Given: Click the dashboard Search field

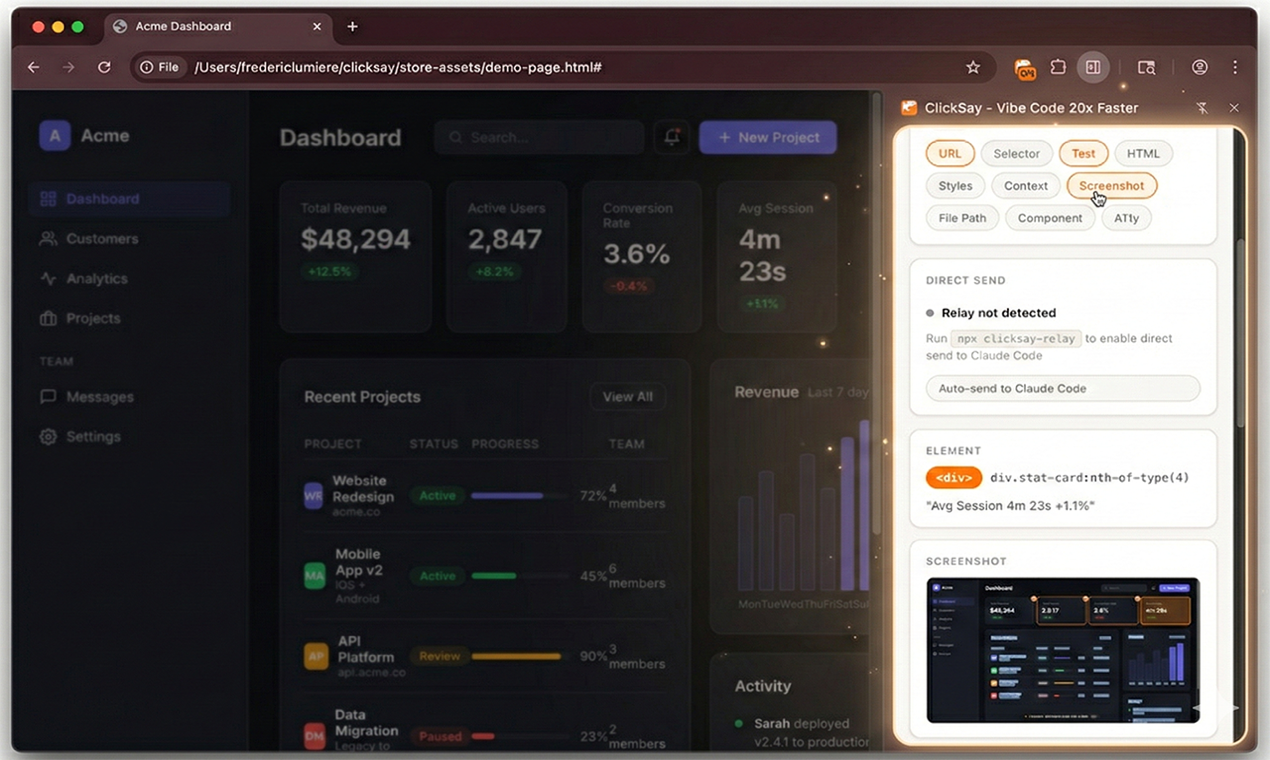Looking at the screenshot, I should coord(539,137).
